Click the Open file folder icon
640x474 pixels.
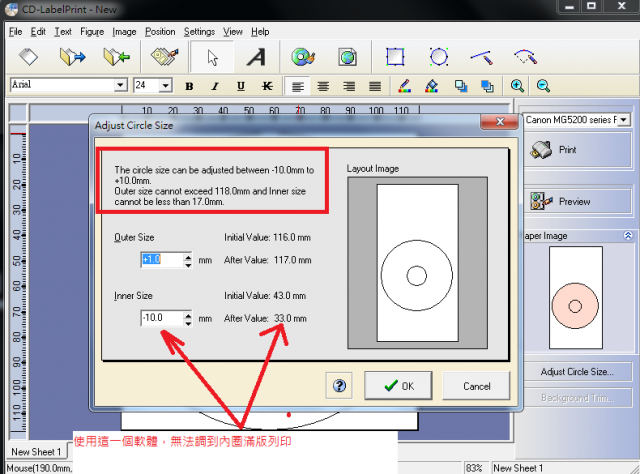(x=72, y=57)
